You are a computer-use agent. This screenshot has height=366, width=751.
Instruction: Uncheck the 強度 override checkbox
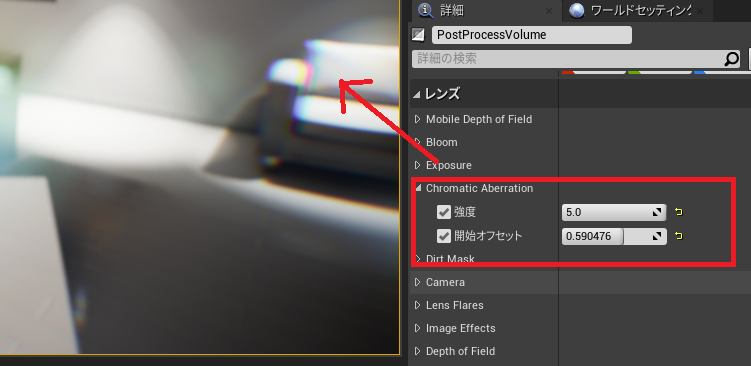pos(444,212)
